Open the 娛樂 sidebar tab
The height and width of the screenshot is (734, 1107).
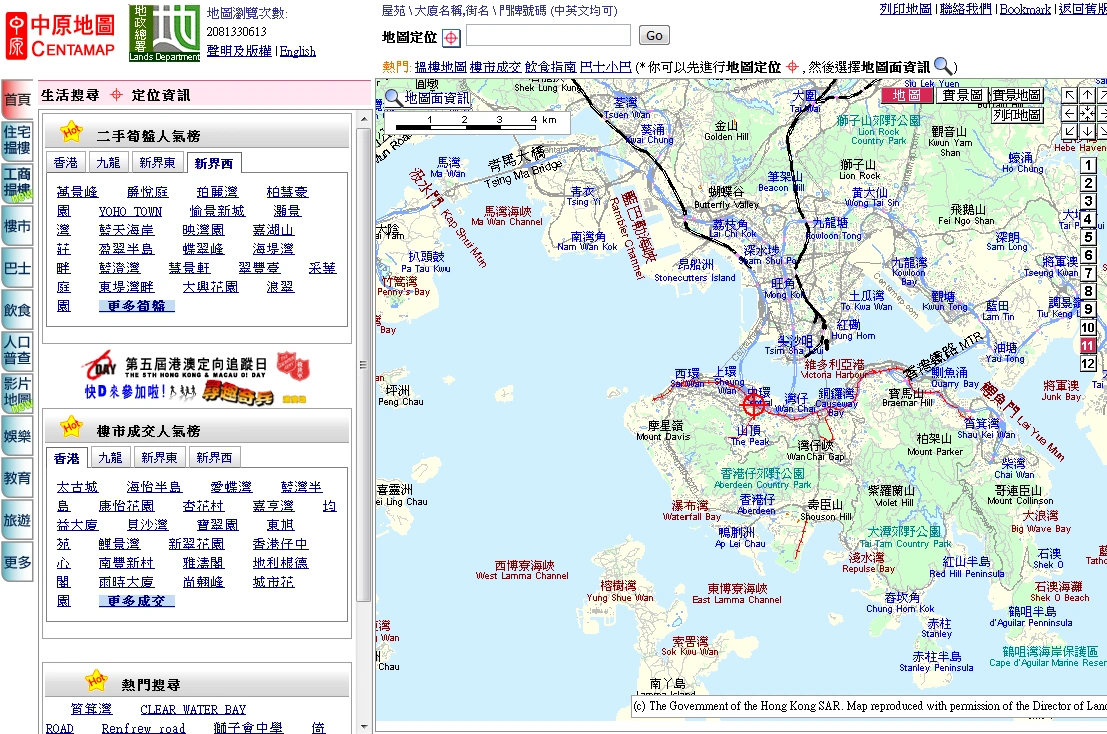pos(17,436)
